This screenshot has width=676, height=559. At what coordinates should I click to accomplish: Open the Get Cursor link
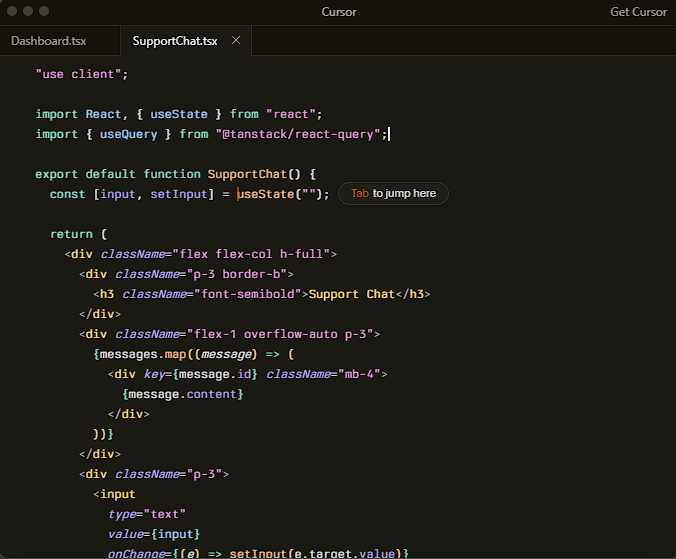[638, 12]
